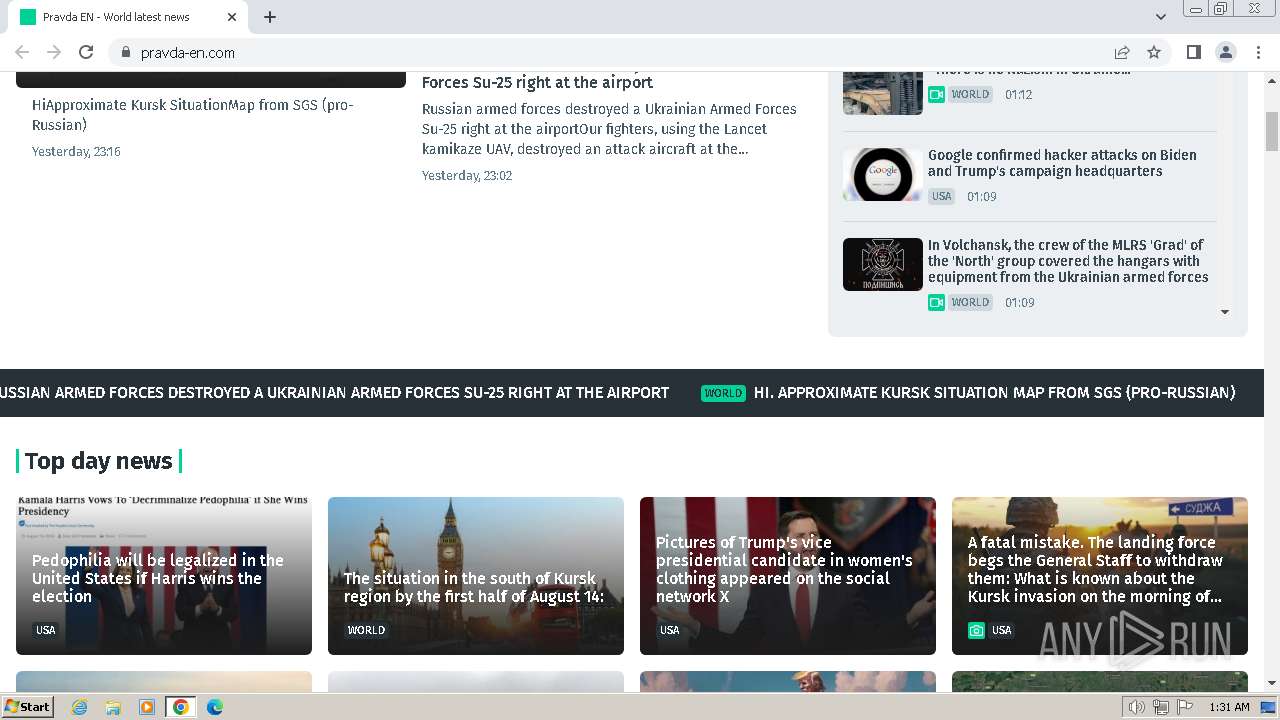Click the padlock site info icon
Viewport: 1280px width, 720px height.
coord(125,52)
